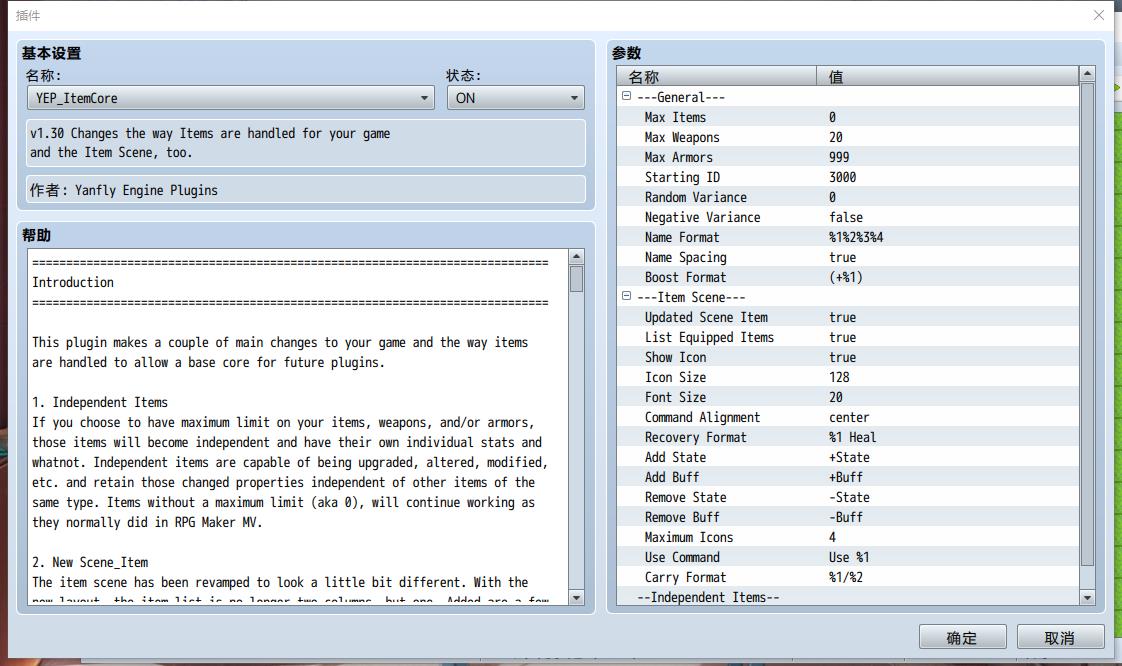Viewport: 1122px width, 666px height.
Task: Click the 取消 cancel button
Action: click(x=1060, y=637)
